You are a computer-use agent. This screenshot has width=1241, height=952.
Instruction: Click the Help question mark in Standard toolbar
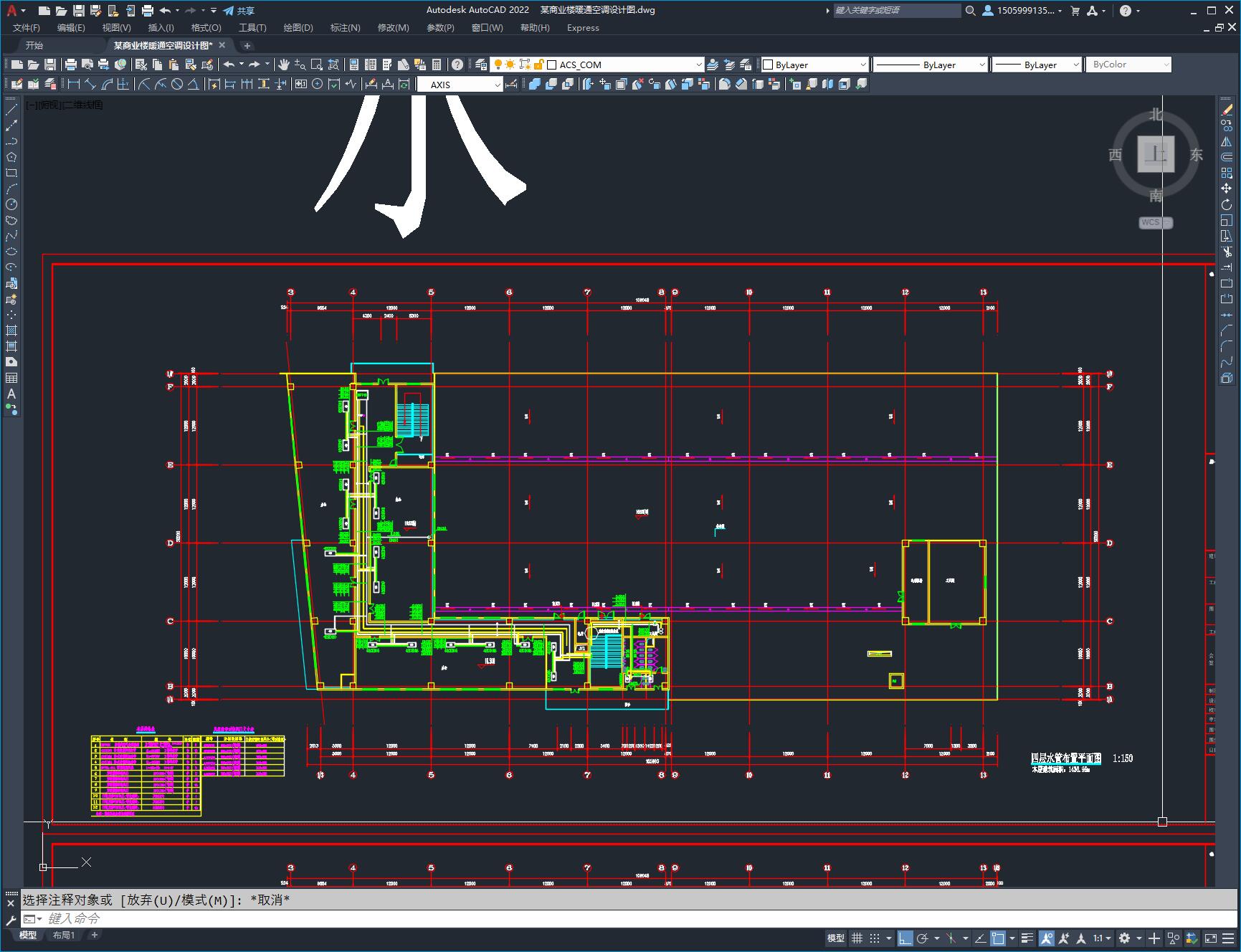pyautogui.click(x=457, y=65)
